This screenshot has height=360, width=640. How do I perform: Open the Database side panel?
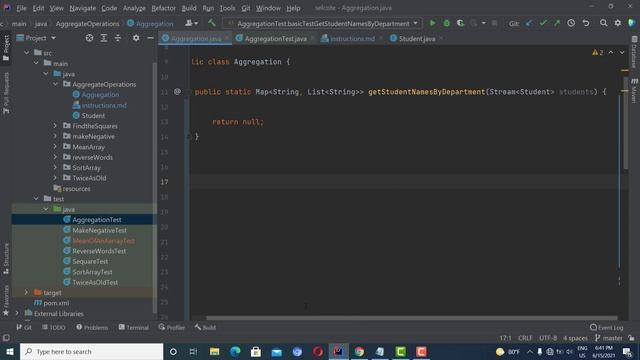pyautogui.click(x=634, y=52)
